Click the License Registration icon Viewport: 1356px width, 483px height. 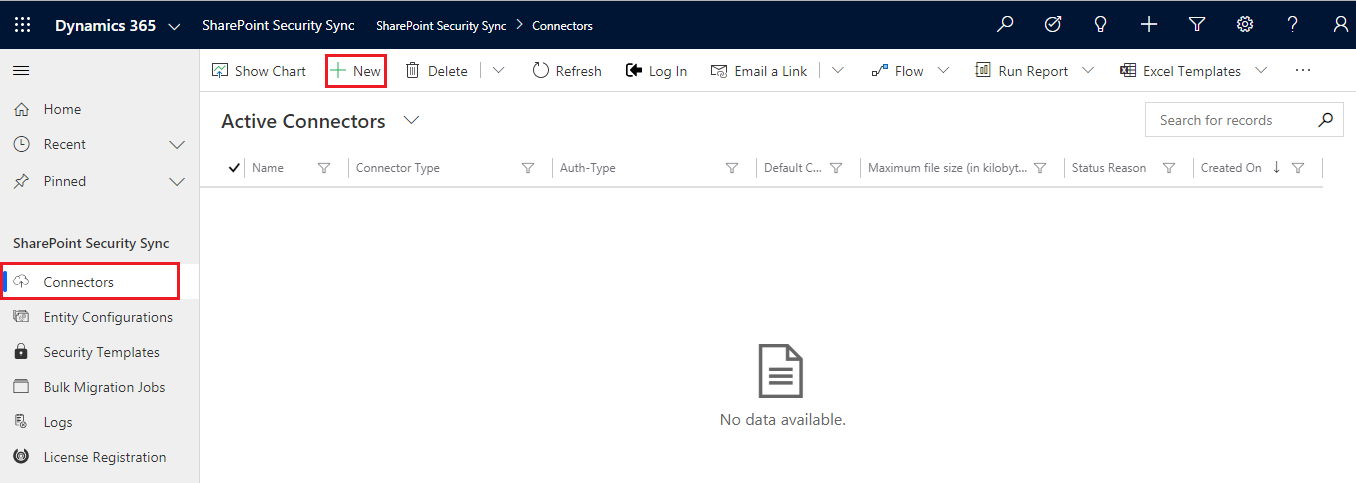21,457
